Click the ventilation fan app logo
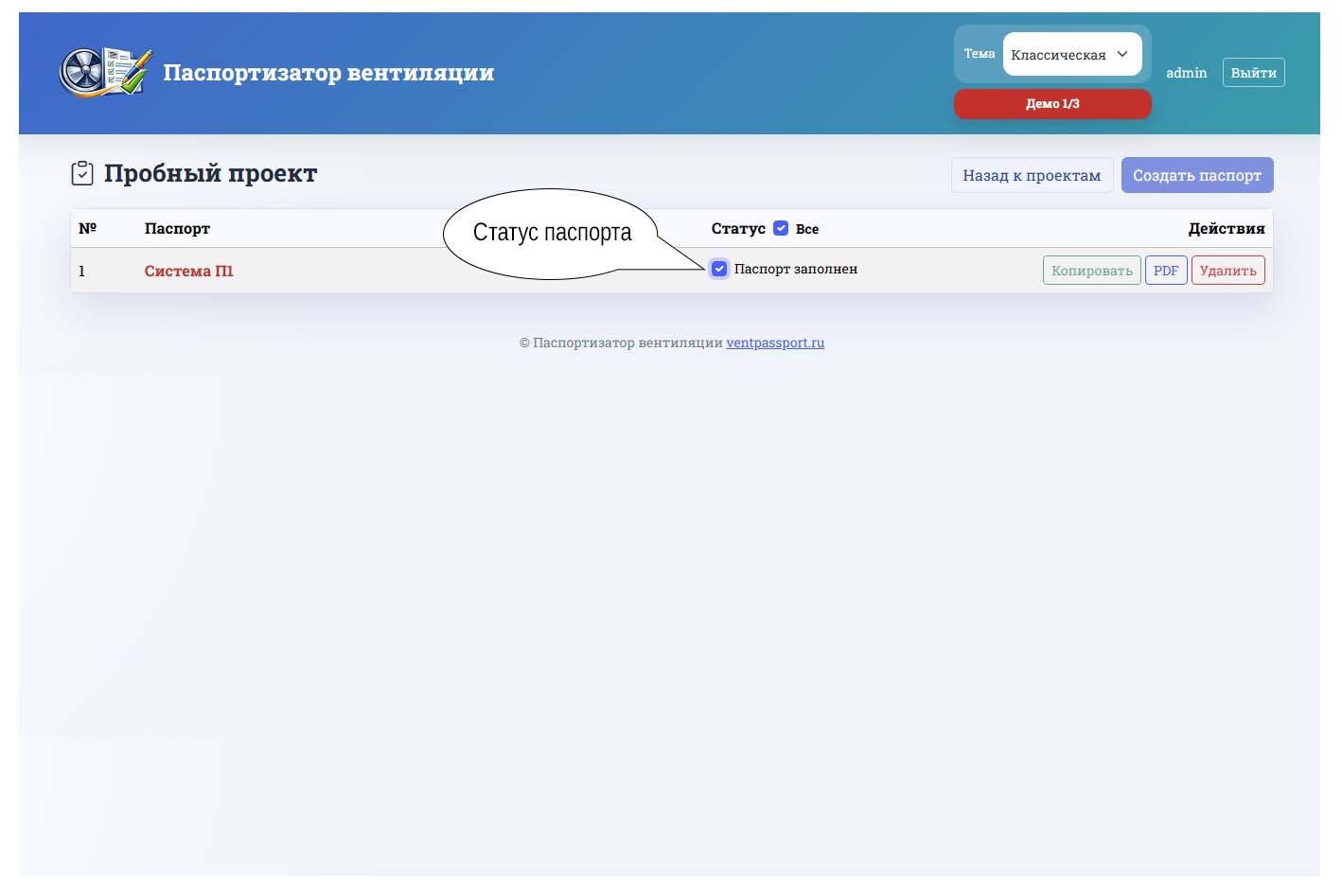The height and width of the screenshot is (896, 1342). 104,72
